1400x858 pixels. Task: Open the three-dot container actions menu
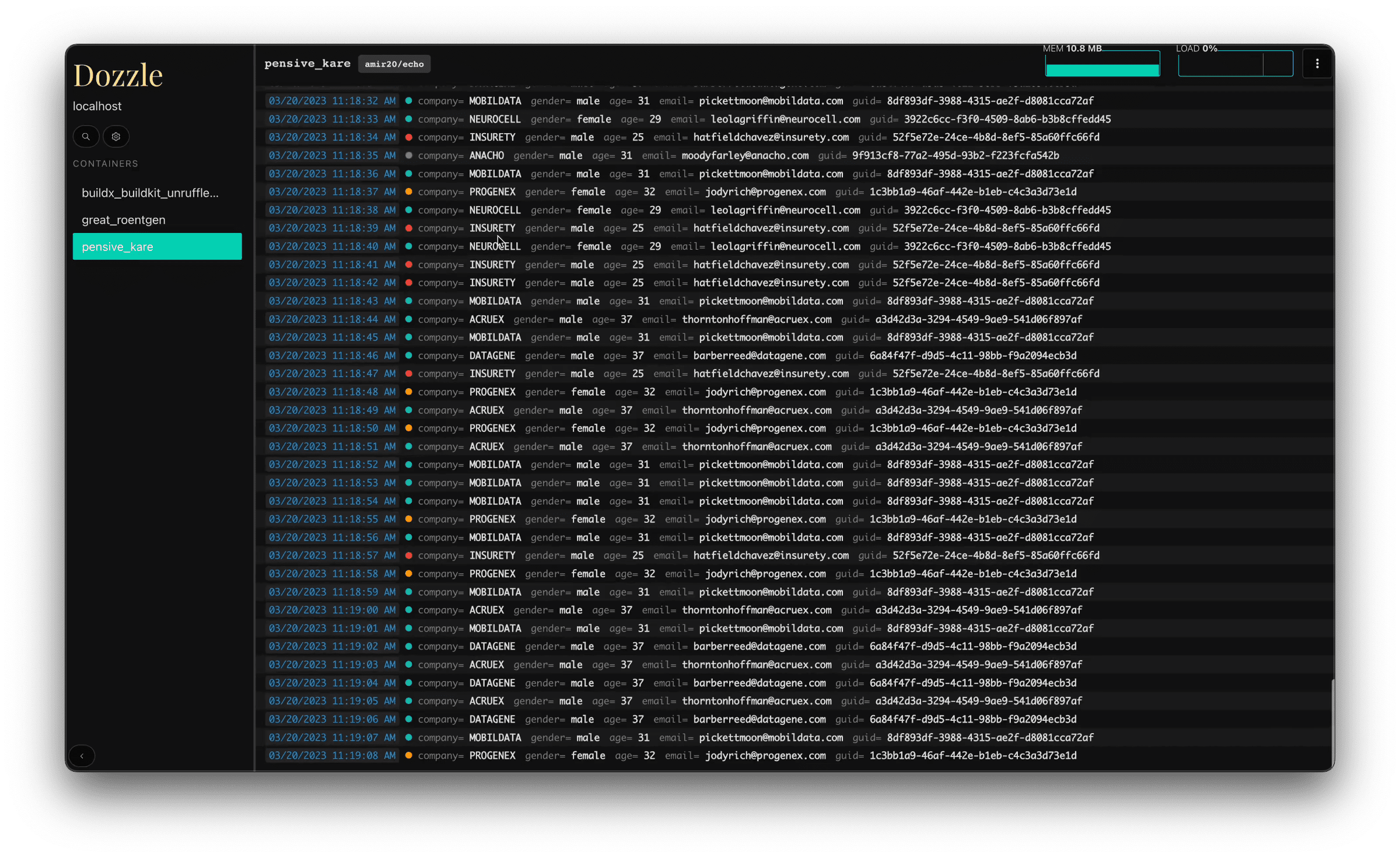click(x=1317, y=64)
